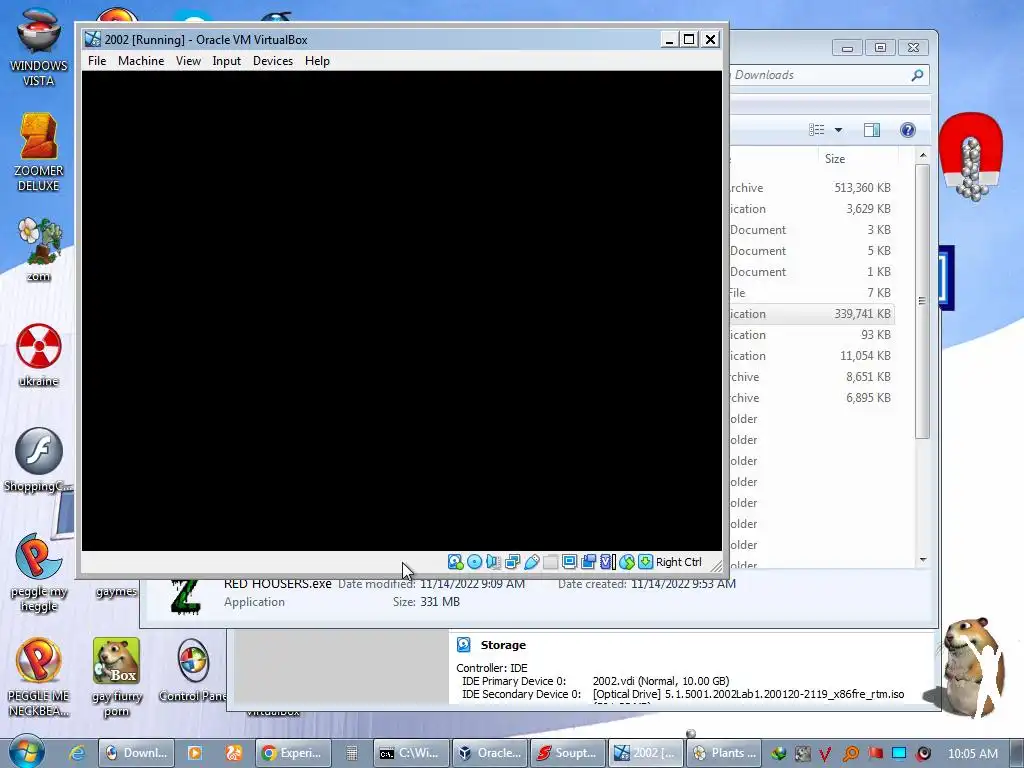Switch to the Oracle... VirtualBox taskbar button
Viewport: 1024px width, 768px height.
tap(490, 753)
